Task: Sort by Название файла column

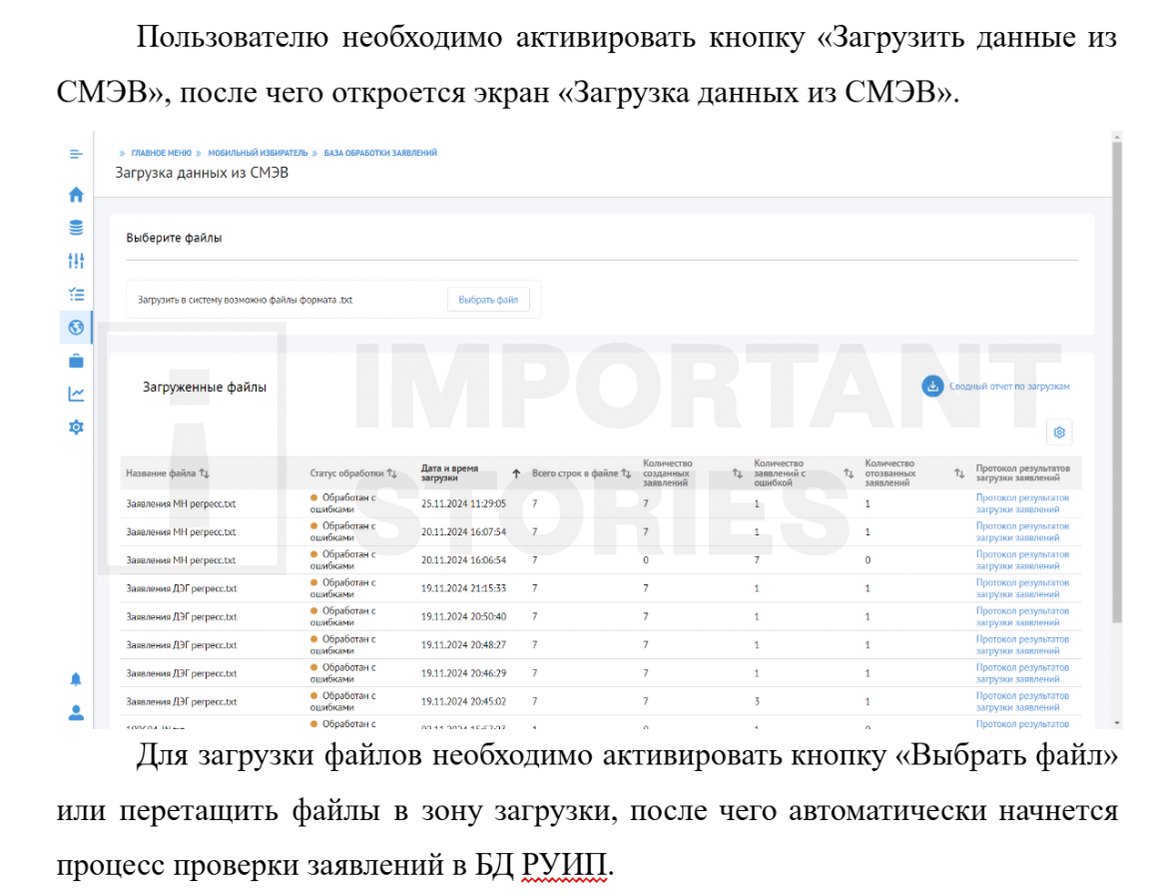Action: coord(205,473)
